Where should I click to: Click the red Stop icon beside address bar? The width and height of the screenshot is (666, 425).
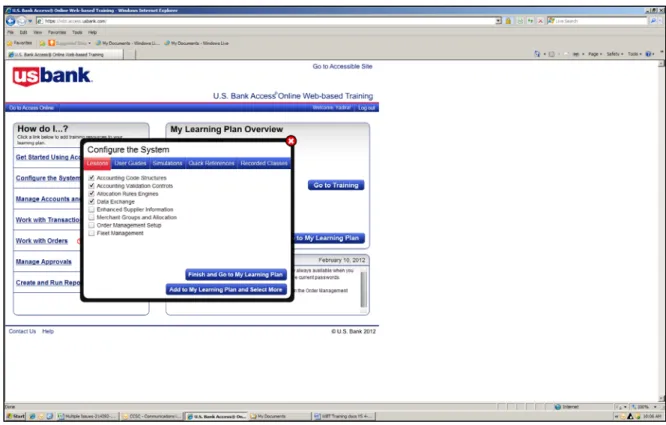(x=540, y=21)
